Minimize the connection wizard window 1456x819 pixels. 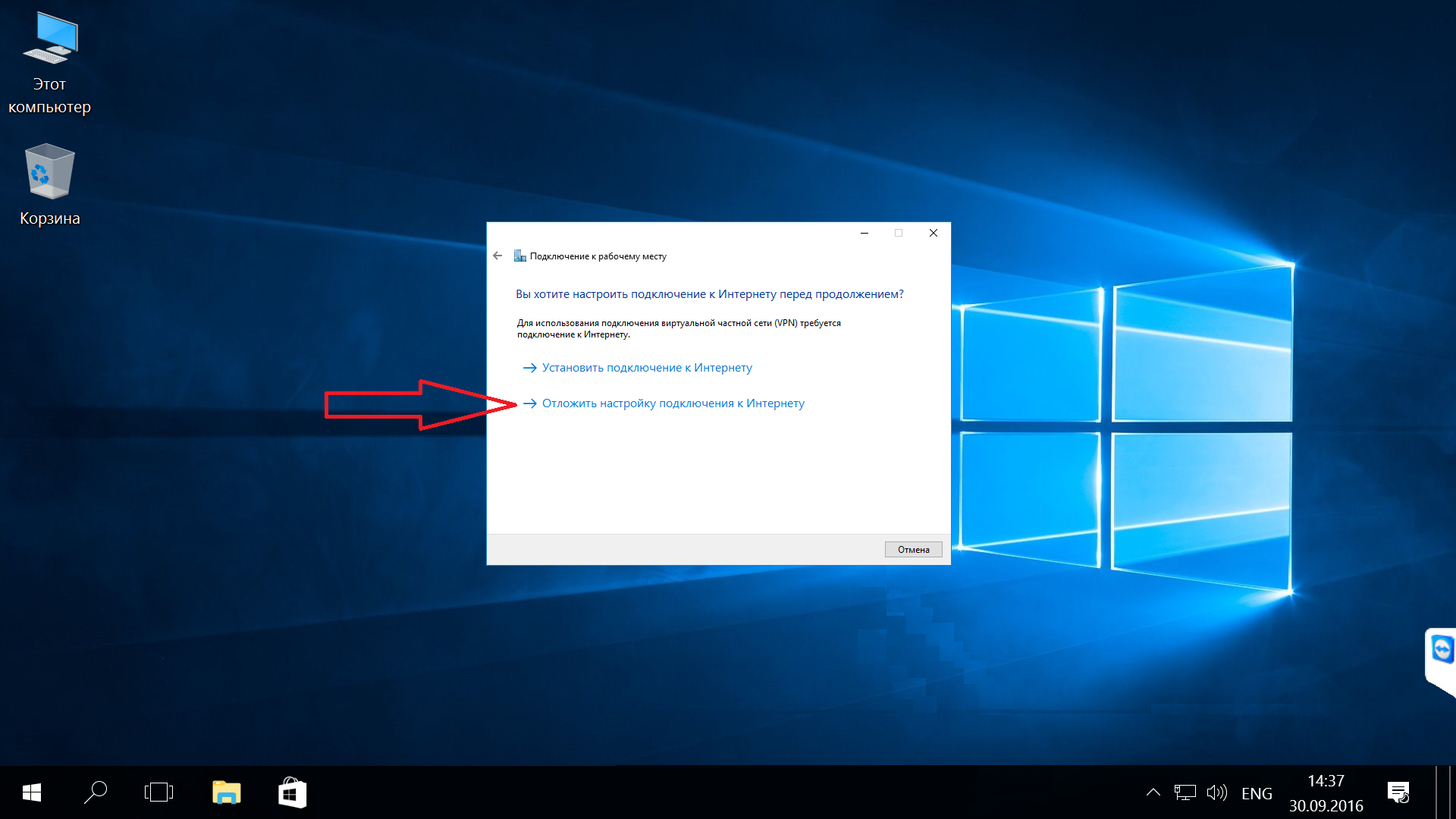point(864,233)
